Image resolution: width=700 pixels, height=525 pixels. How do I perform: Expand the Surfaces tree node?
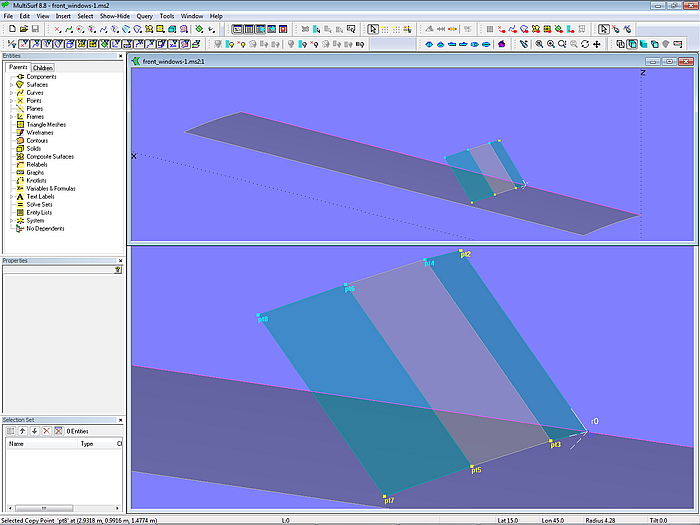pos(11,85)
